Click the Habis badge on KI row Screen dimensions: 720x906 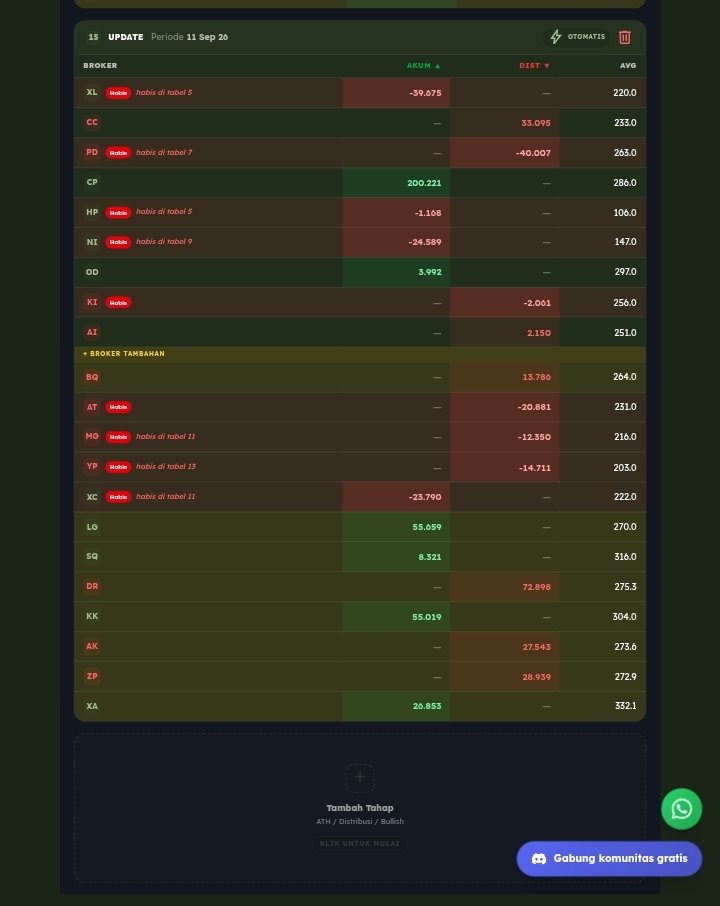point(118,303)
